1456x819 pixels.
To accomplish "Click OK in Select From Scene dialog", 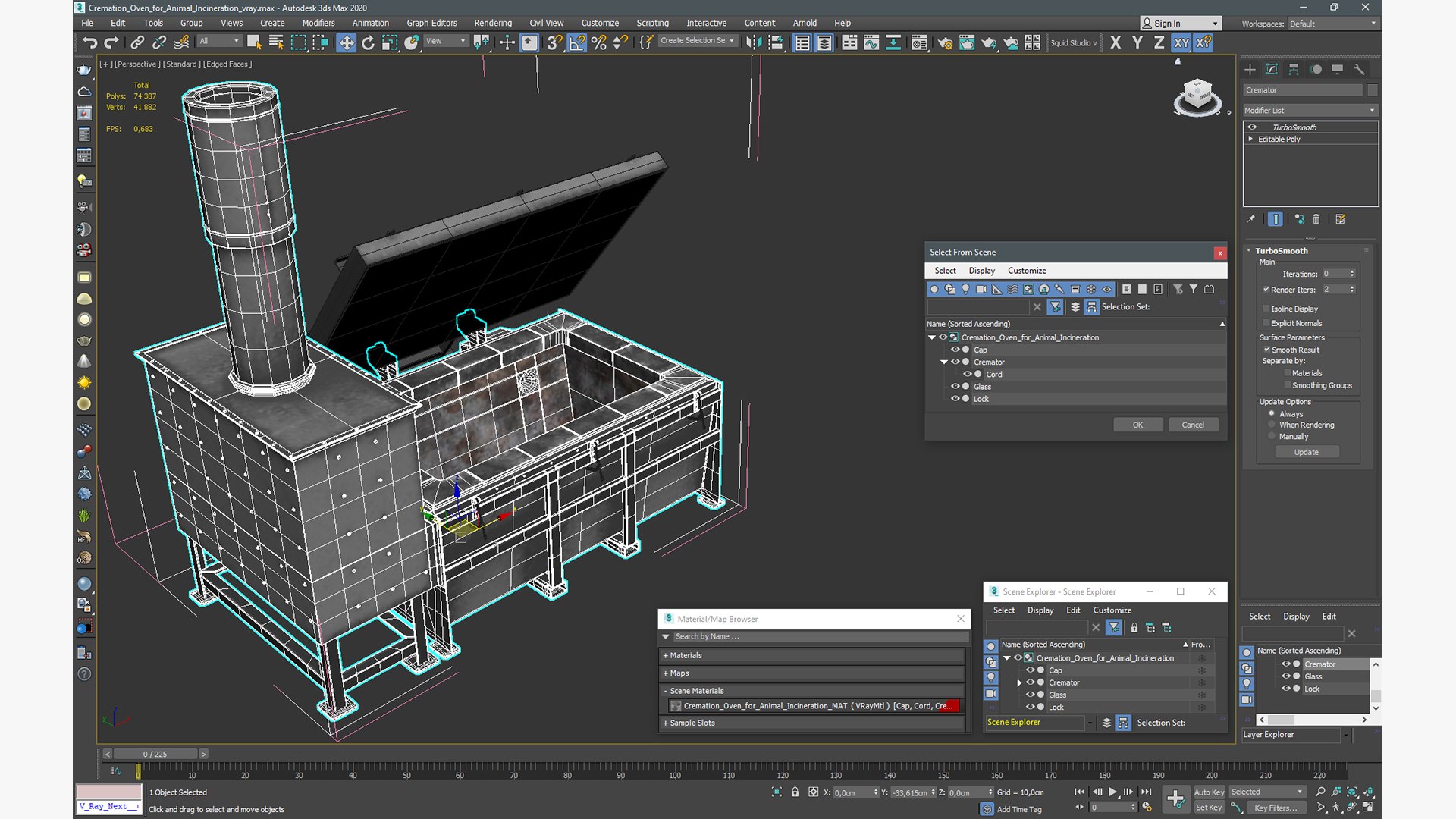I will [1137, 425].
